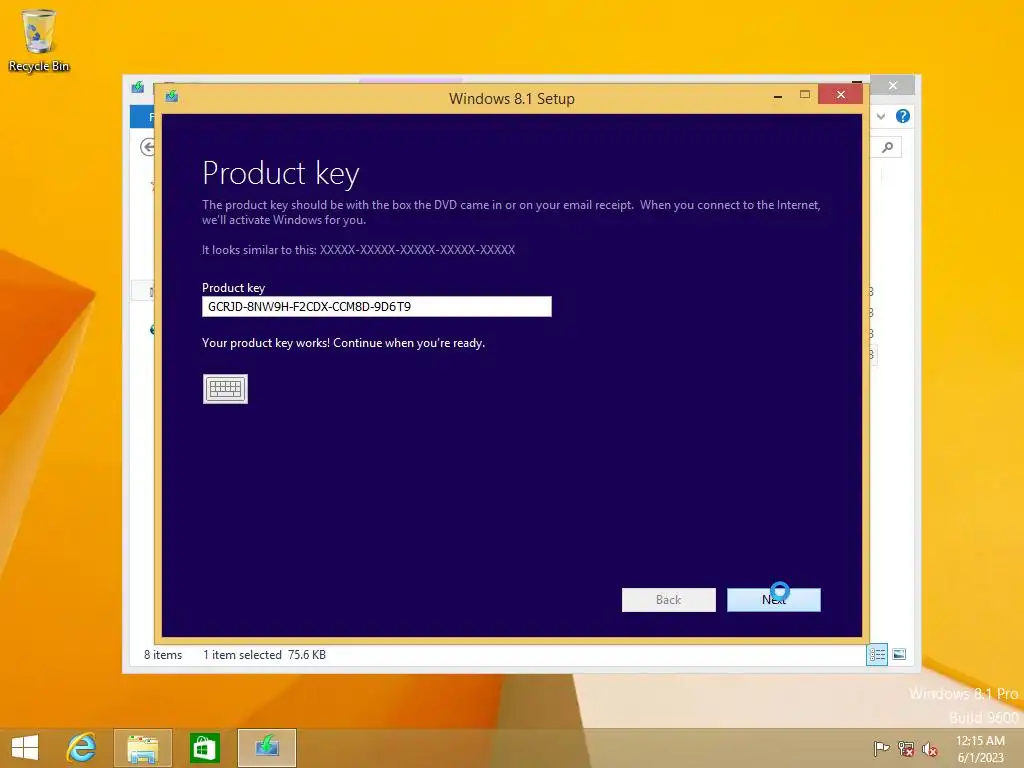
Task: Click File Explorer back arrow
Action: click(x=148, y=148)
